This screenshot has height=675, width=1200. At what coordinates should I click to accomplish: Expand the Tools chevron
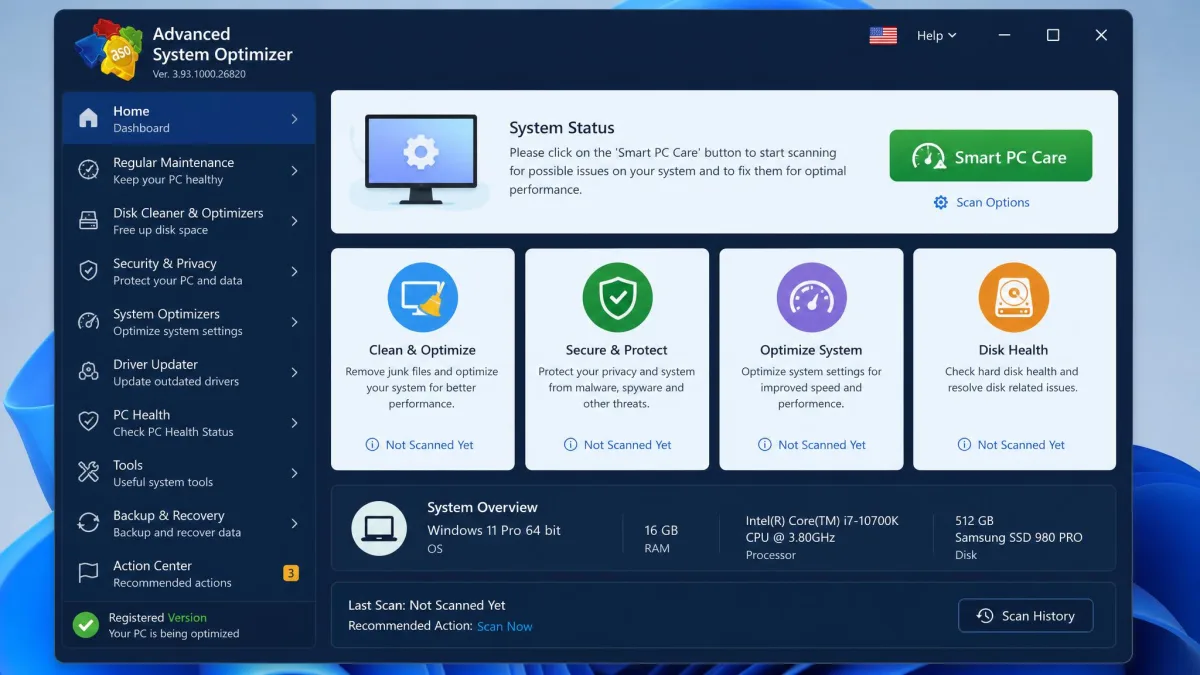pos(294,472)
